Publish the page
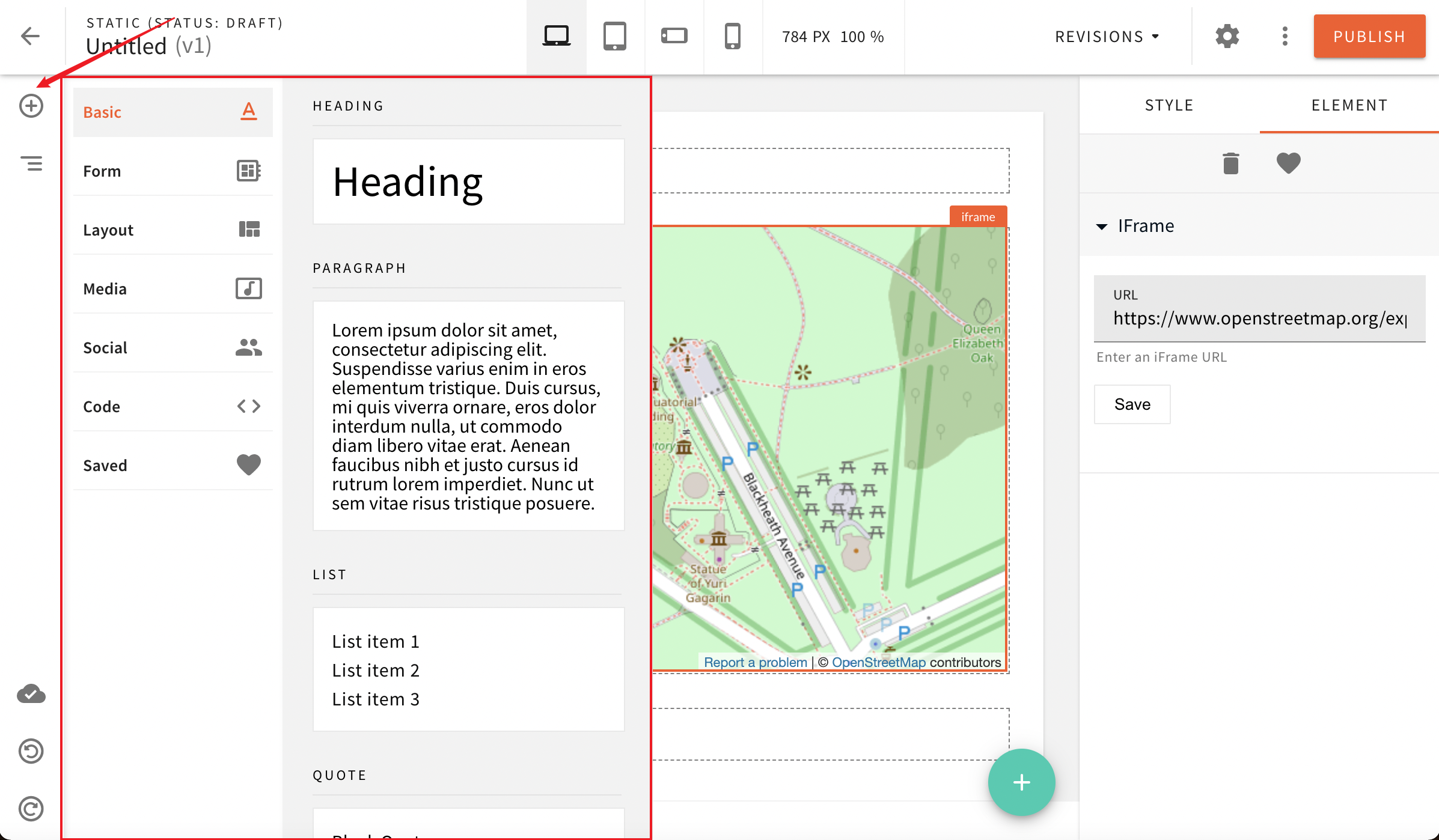Screen dimensions: 1439x840 tap(1369, 36)
